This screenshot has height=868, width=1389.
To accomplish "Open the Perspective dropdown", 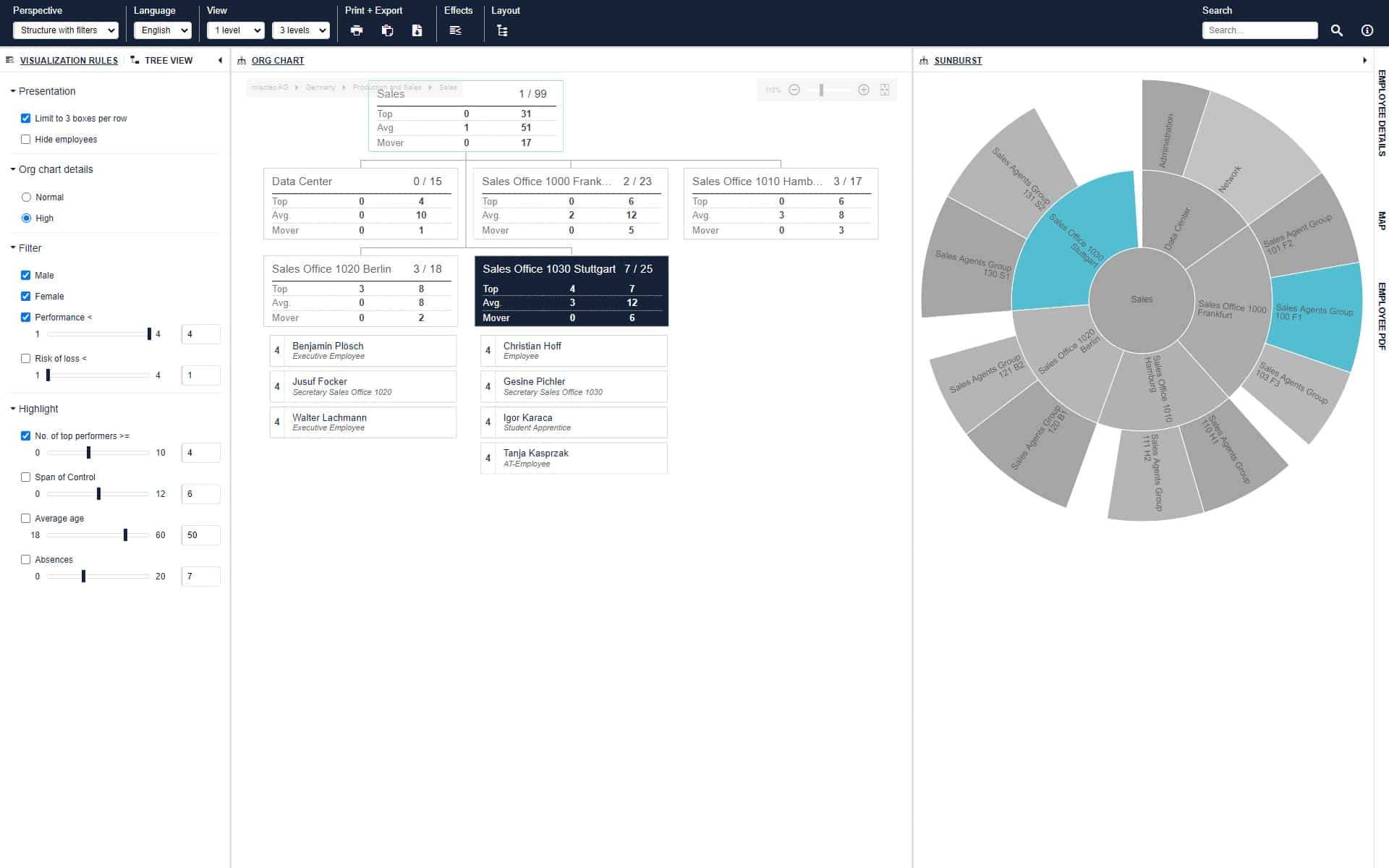I will point(65,30).
